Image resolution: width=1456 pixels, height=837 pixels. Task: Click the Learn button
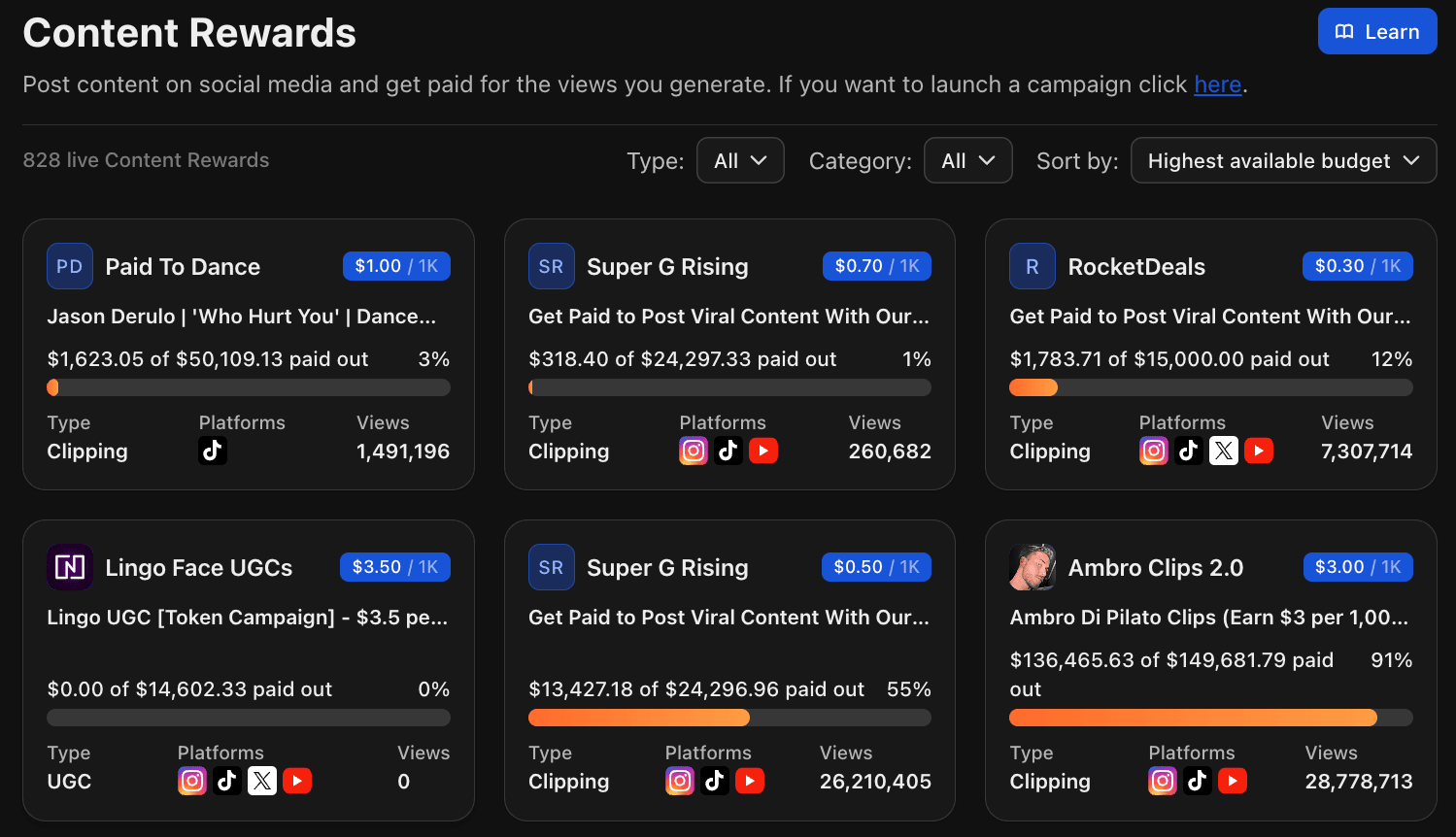pos(1376,32)
